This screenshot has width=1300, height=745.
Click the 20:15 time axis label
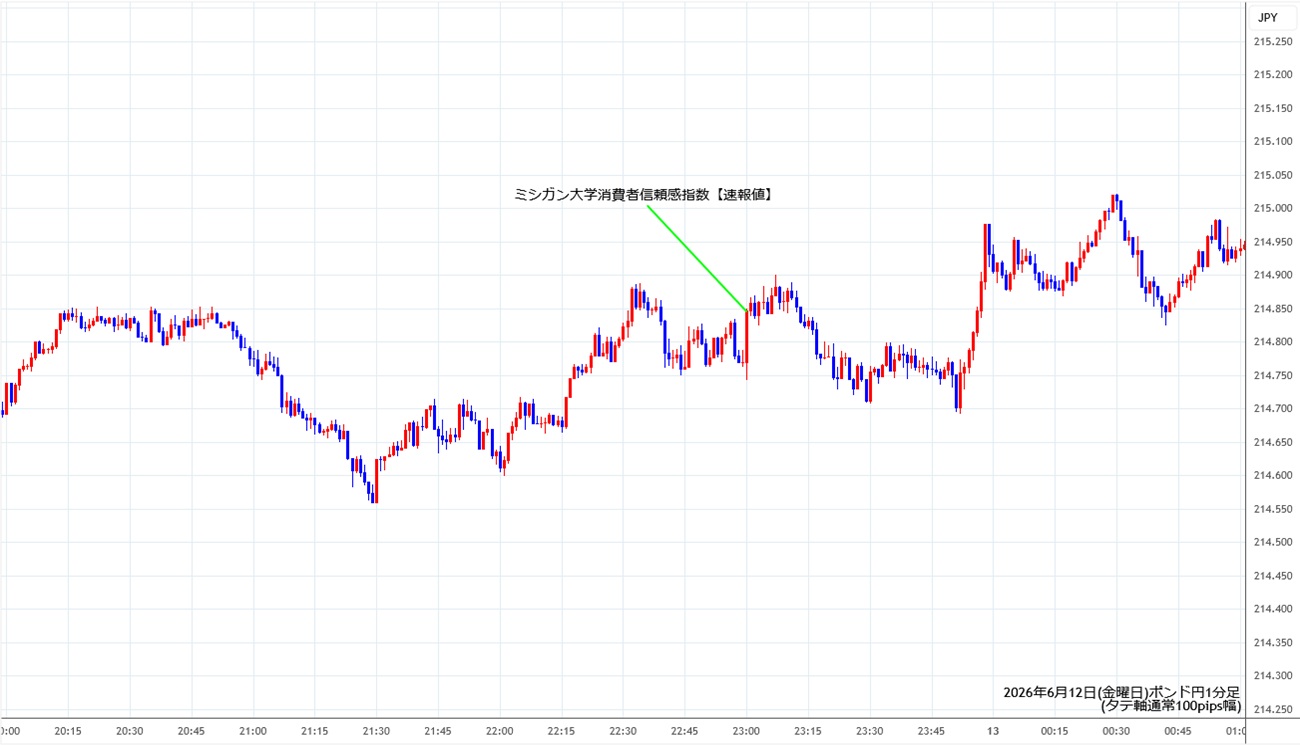pyautogui.click(x=68, y=731)
